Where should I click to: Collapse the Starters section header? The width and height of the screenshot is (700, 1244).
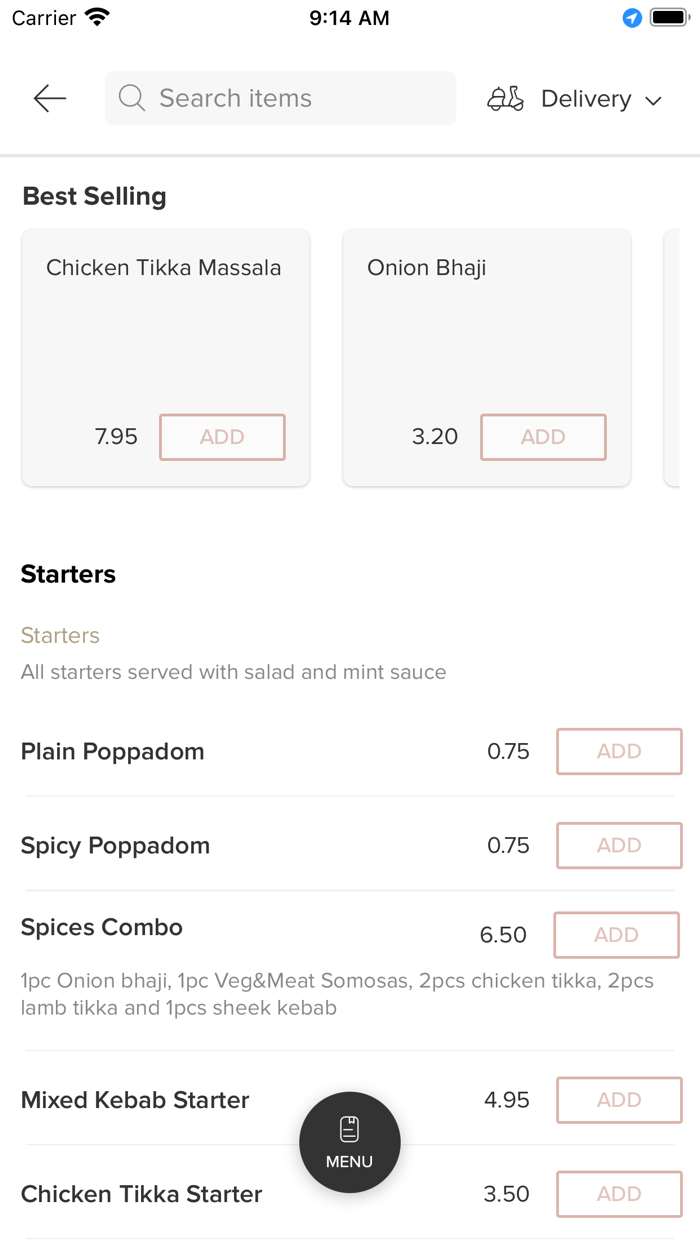pyautogui.click(x=67, y=574)
